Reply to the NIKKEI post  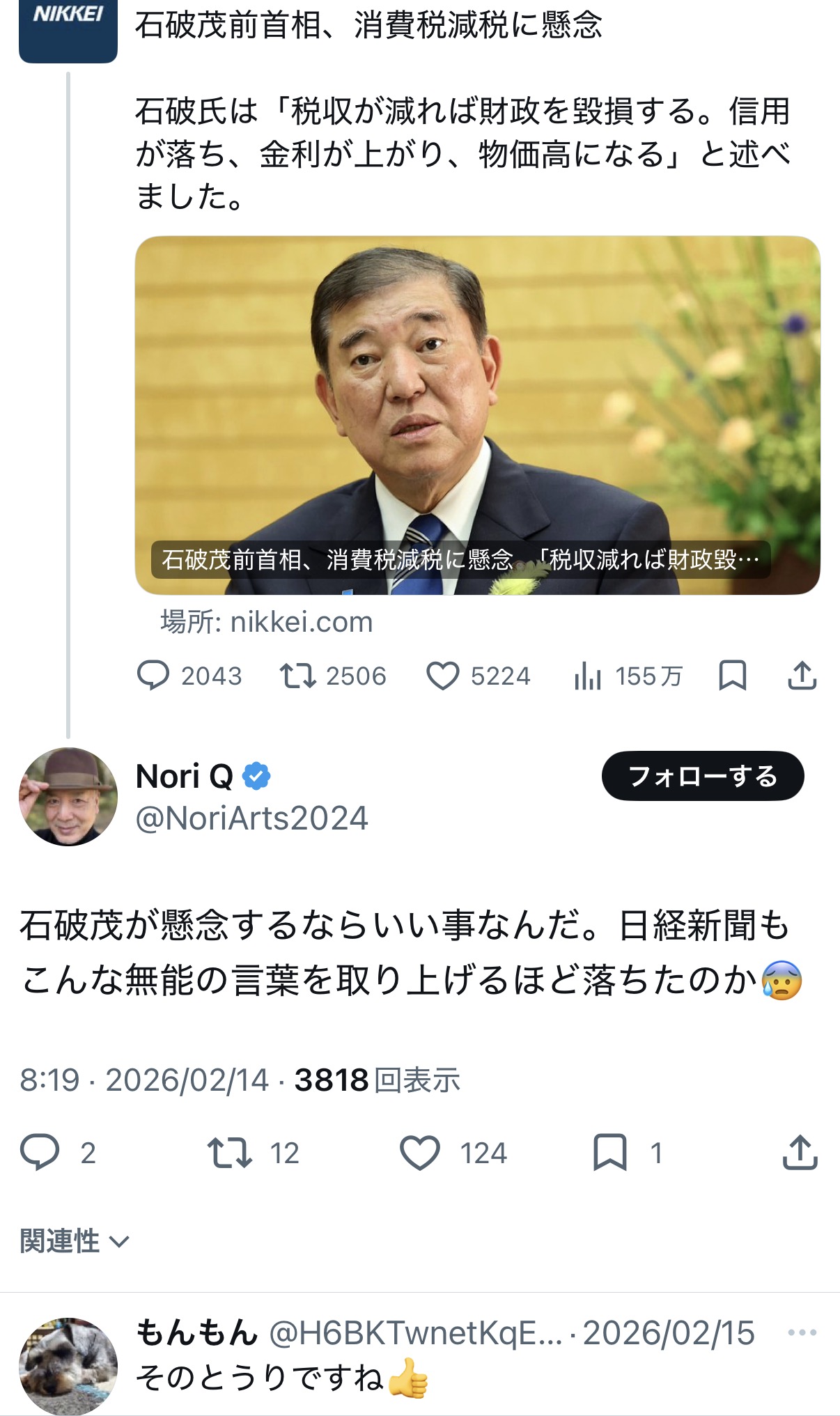[x=153, y=676]
